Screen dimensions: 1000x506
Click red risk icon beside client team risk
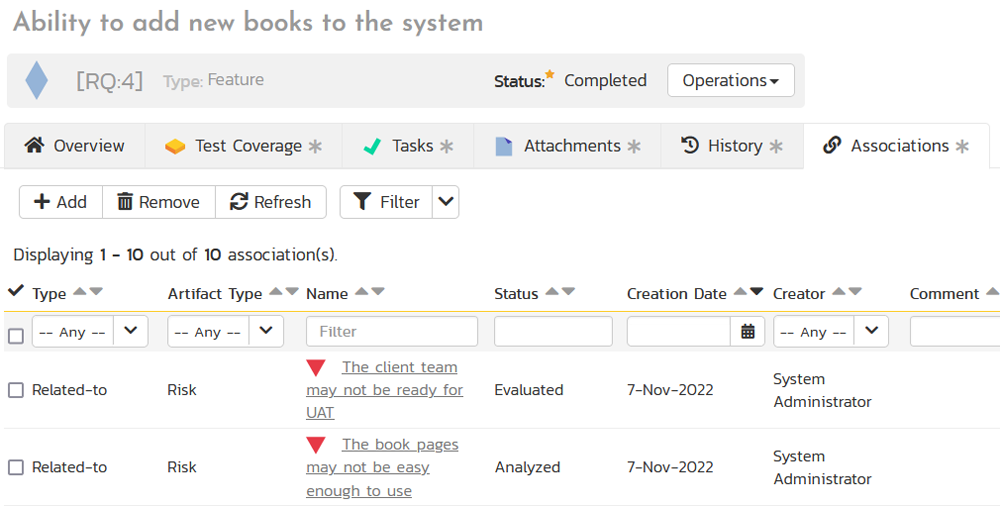pyautogui.click(x=316, y=368)
